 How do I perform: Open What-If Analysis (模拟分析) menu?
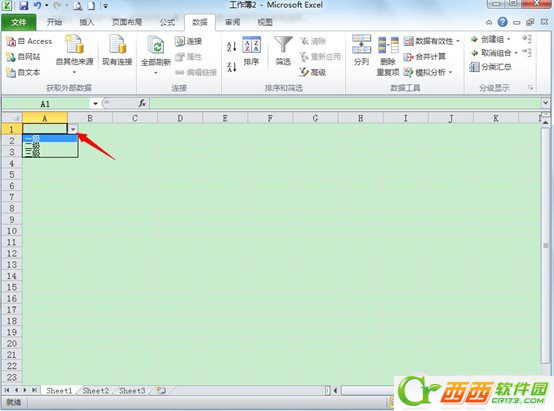[x=425, y=72]
